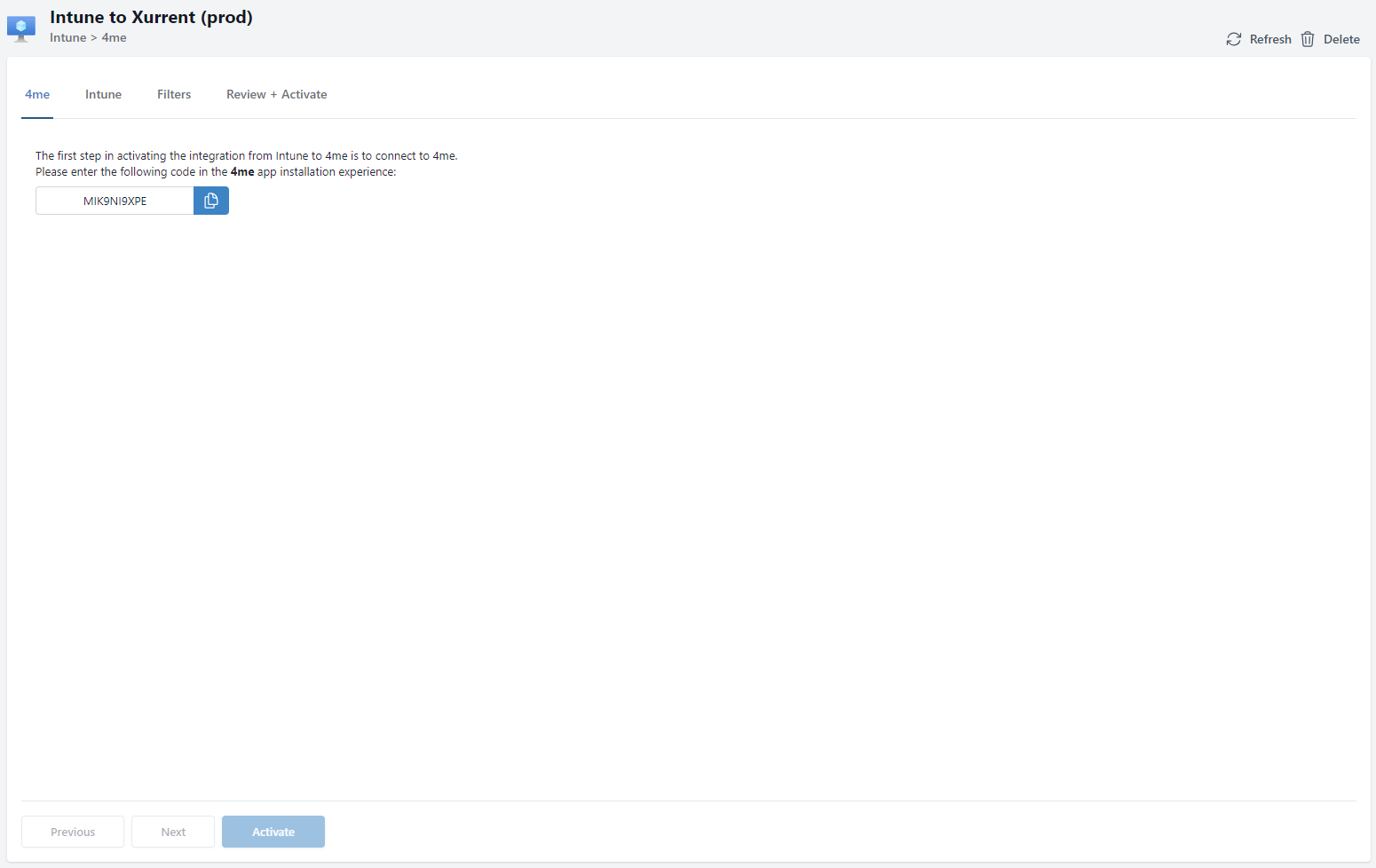Viewport: 1376px width, 868px height.
Task: Click Intune in the breadcrumb
Action: pyautogui.click(x=67, y=37)
